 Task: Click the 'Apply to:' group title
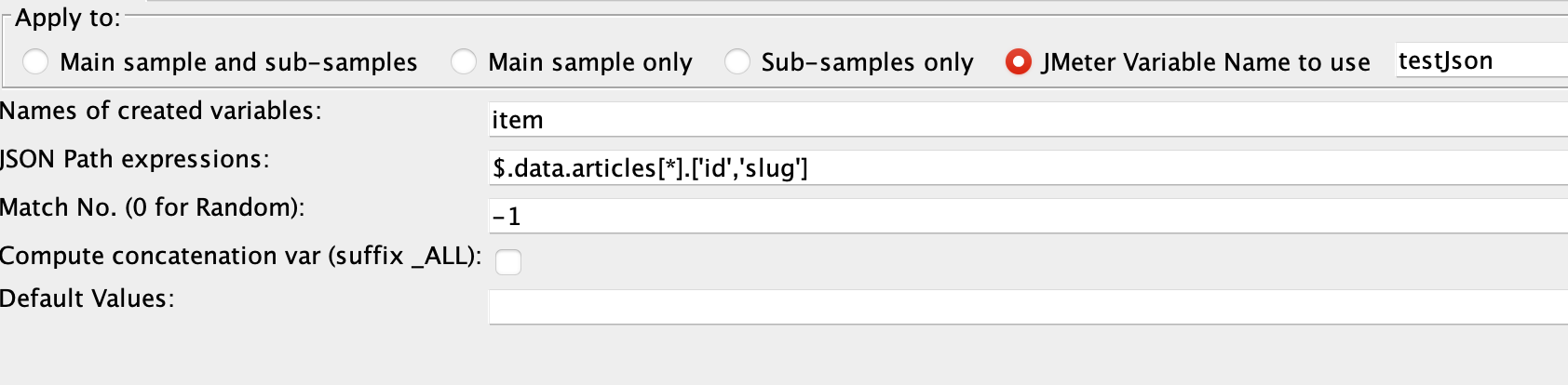(67, 18)
